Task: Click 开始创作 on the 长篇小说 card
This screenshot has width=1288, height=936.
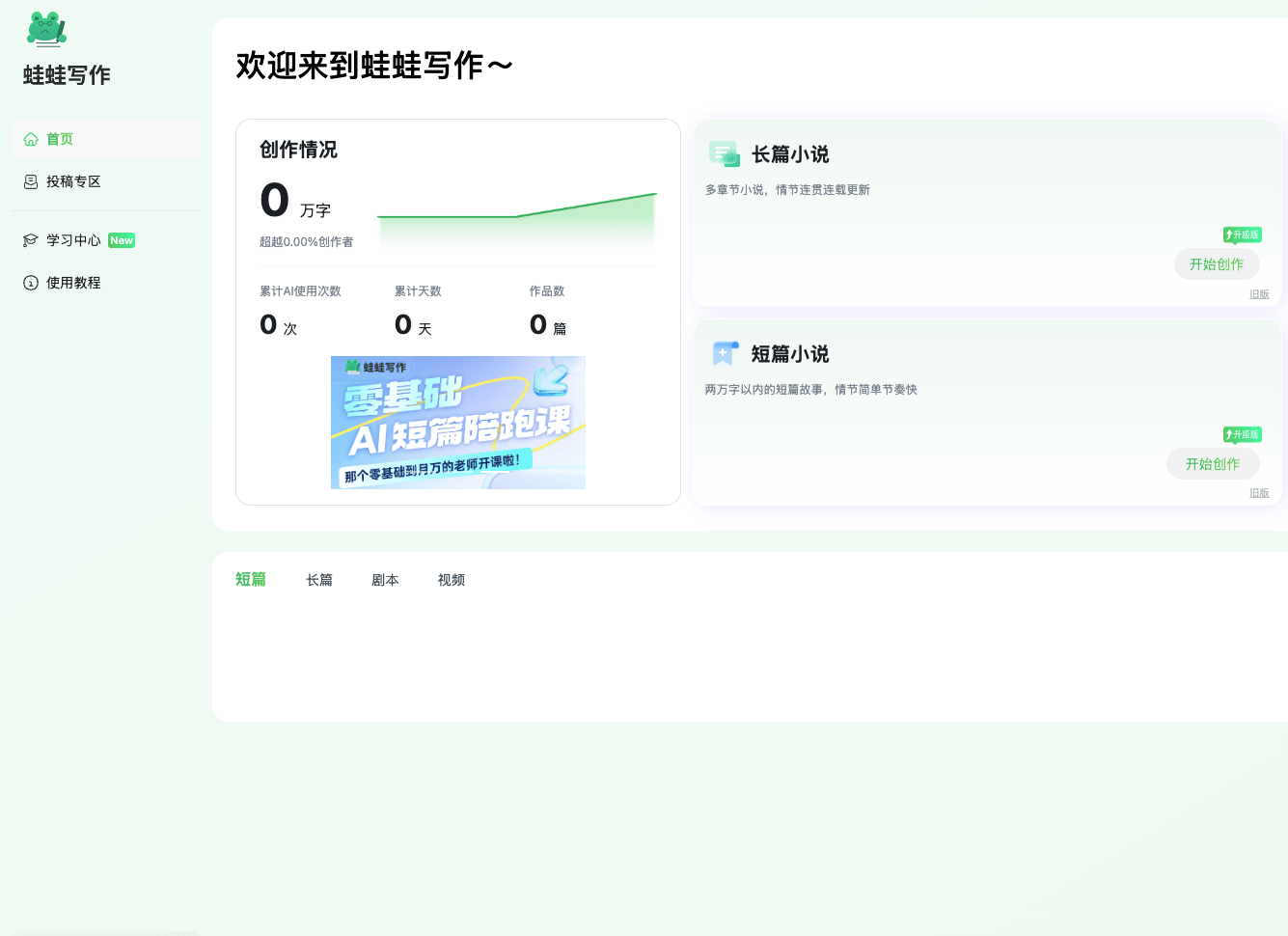Action: [1217, 263]
